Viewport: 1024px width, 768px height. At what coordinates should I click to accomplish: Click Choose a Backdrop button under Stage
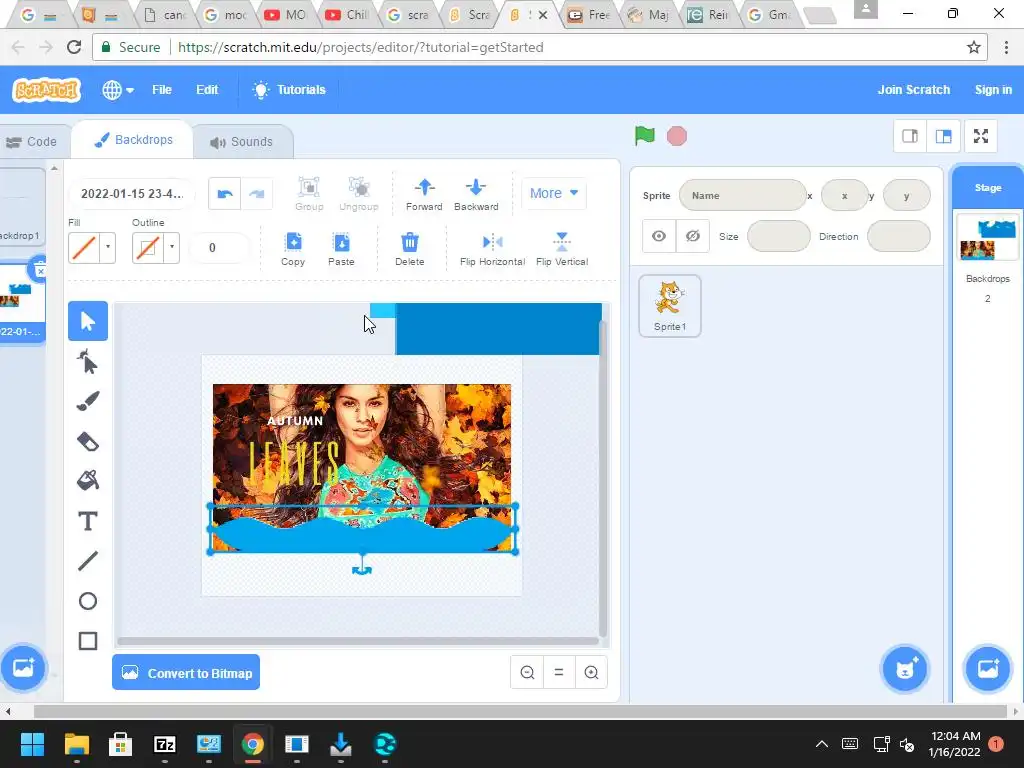[987, 668]
